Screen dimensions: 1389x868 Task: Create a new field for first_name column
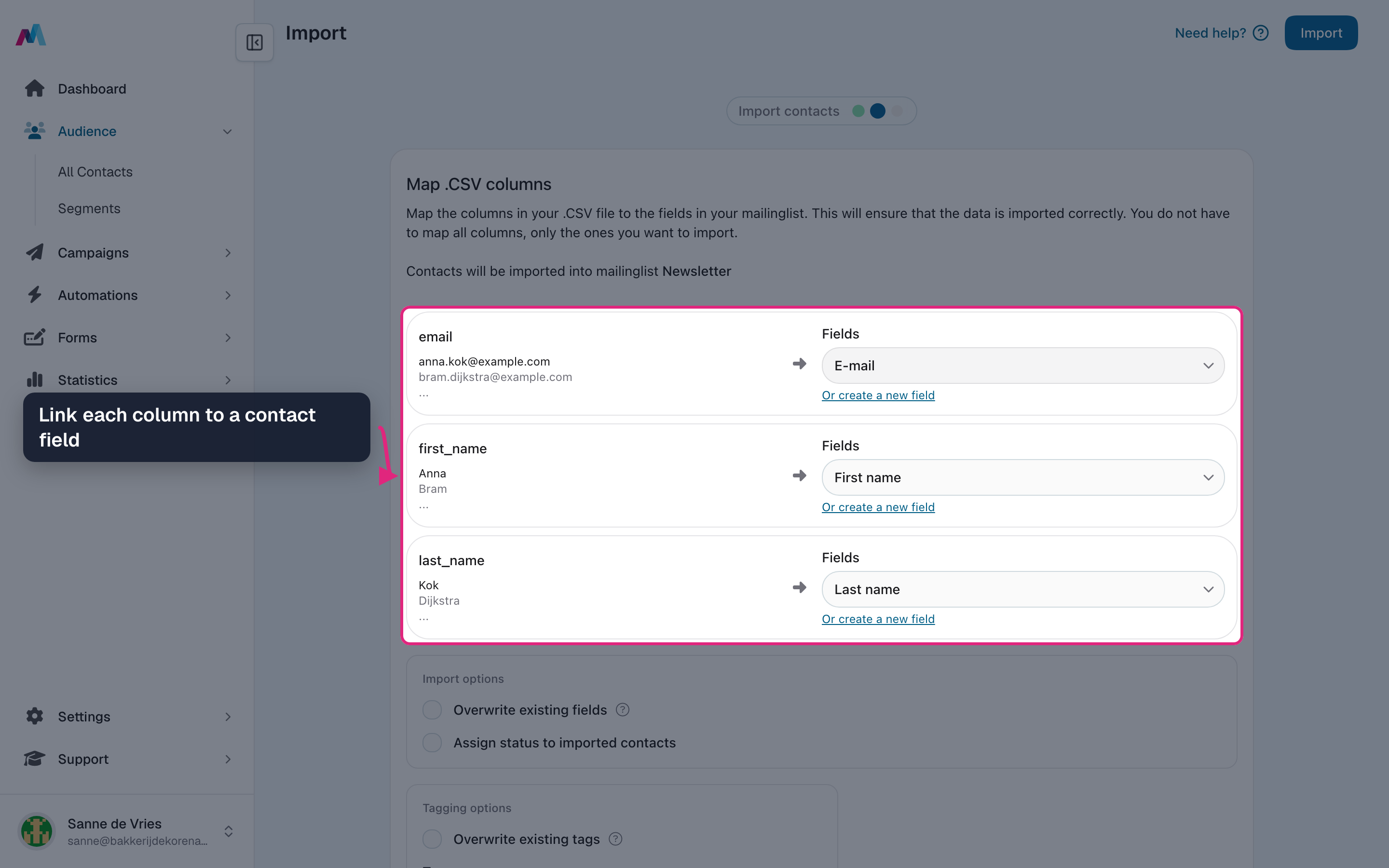878,507
